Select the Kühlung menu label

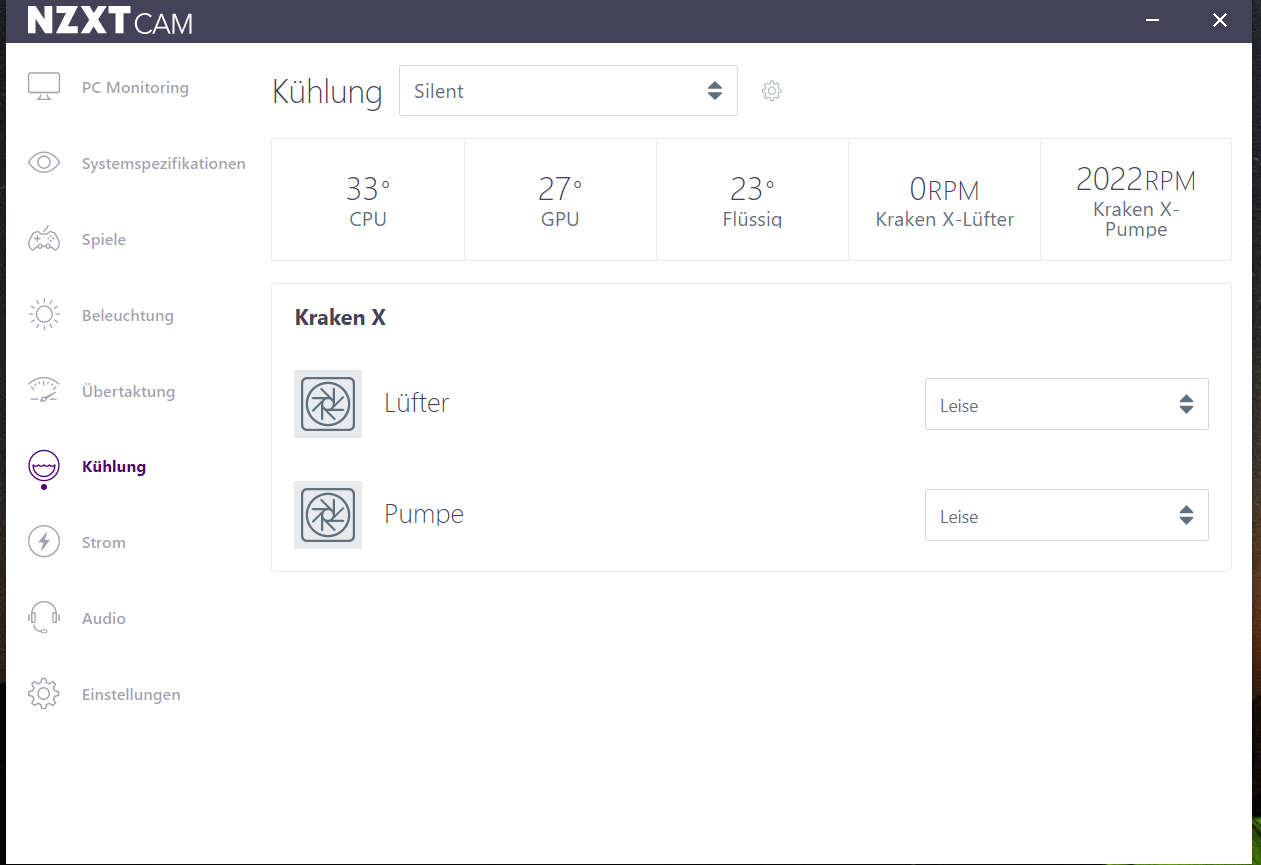(114, 466)
